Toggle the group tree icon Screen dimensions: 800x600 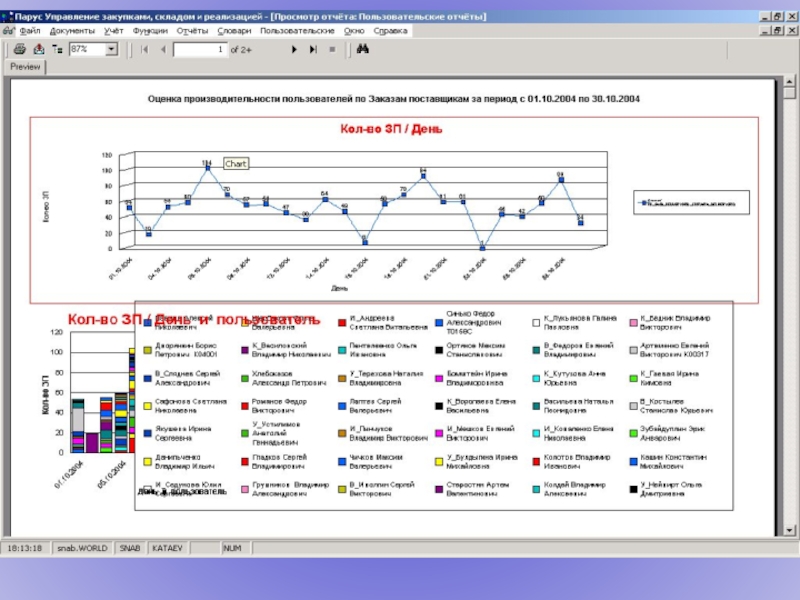pyautogui.click(x=57, y=48)
